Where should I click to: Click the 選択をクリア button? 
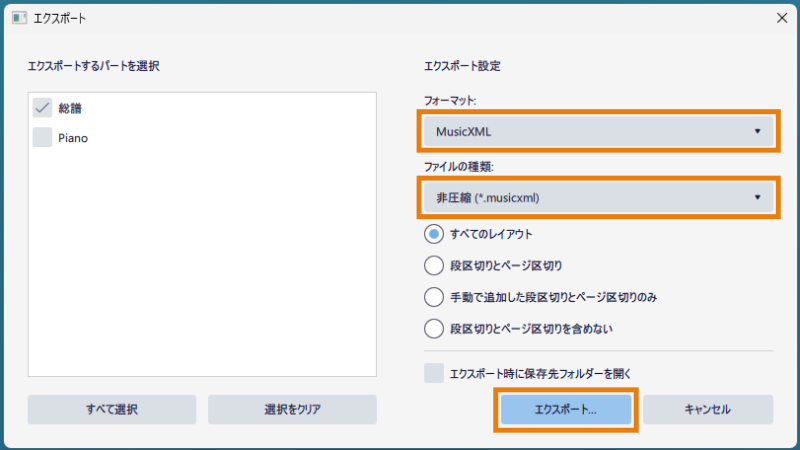tap(292, 409)
